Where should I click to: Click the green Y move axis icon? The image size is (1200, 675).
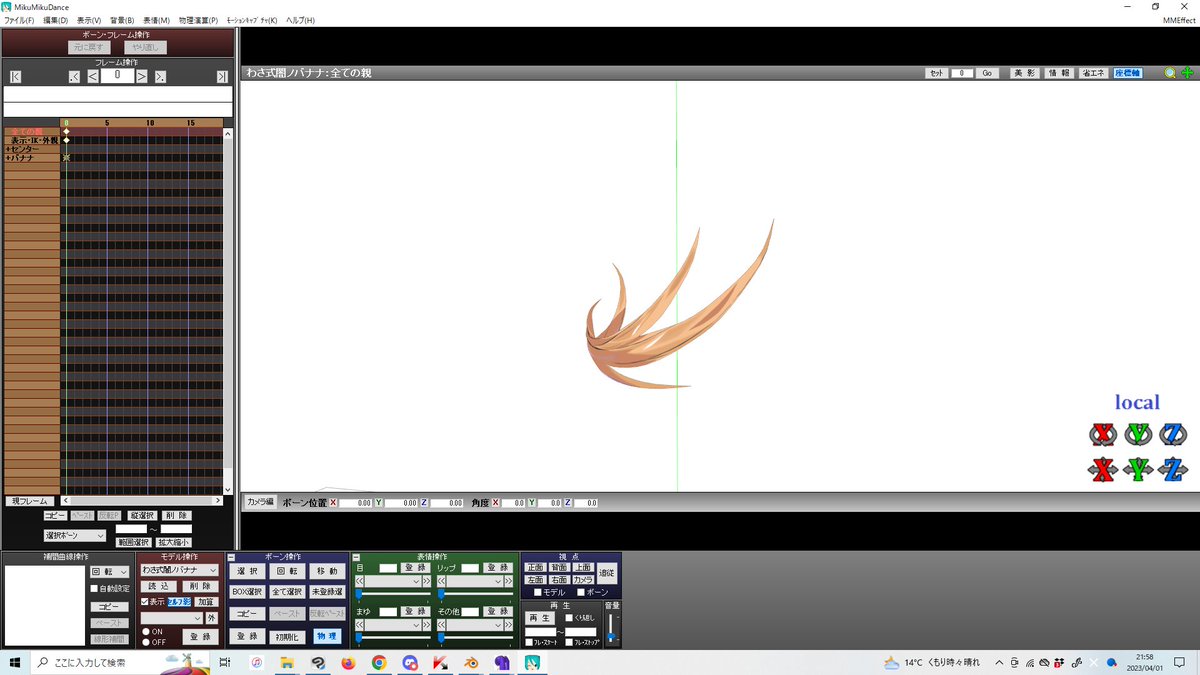click(x=1138, y=469)
